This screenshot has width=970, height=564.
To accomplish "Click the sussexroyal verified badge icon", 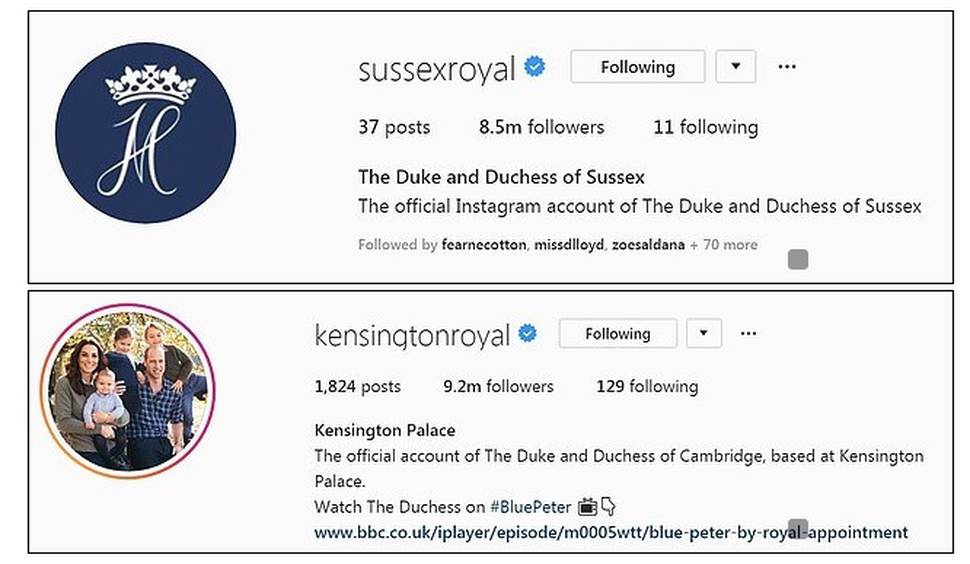I will 535,68.
